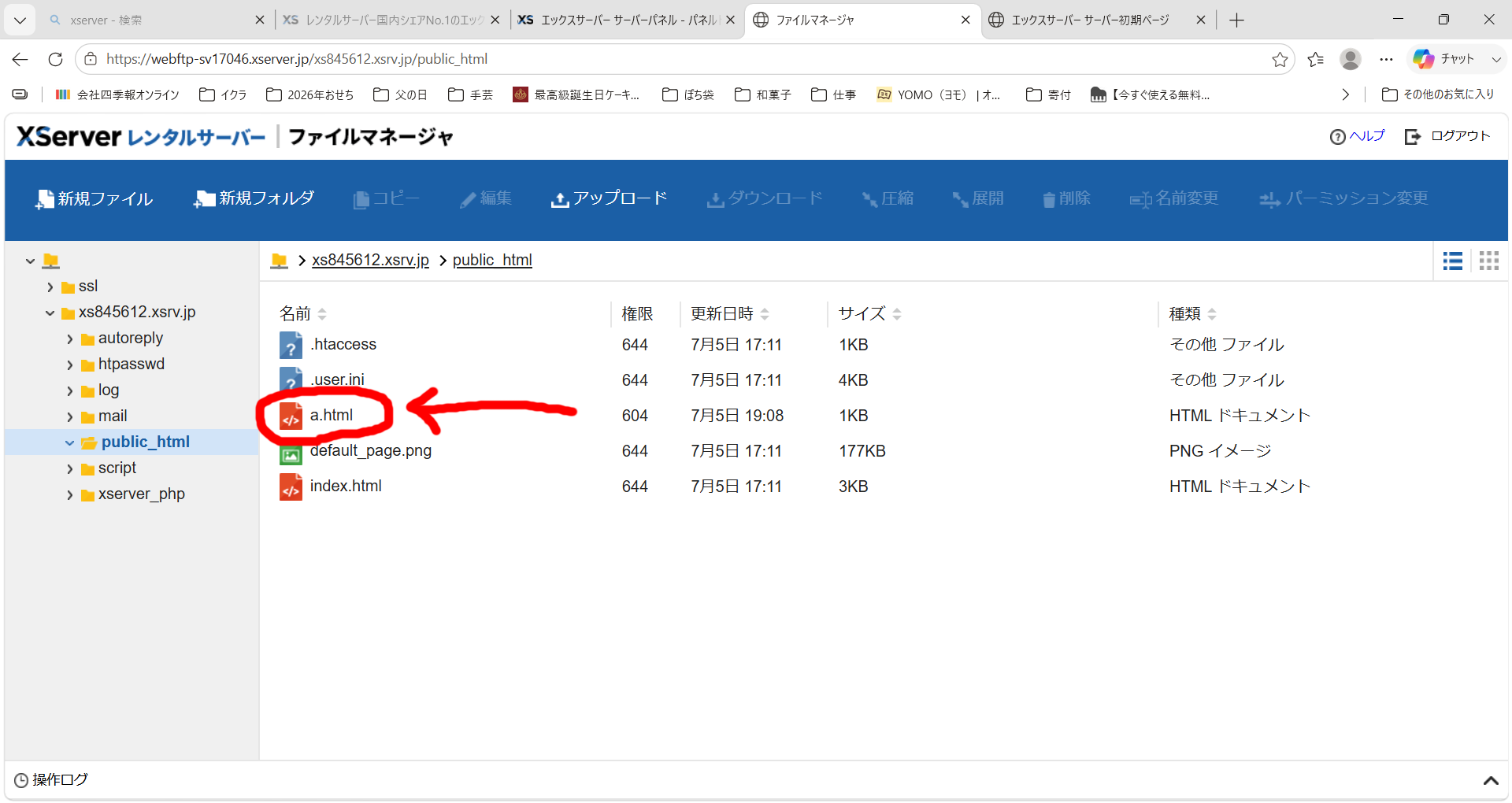This screenshot has height=803, width=1512.
Task: Select the a.html file icon
Action: pyautogui.click(x=291, y=416)
